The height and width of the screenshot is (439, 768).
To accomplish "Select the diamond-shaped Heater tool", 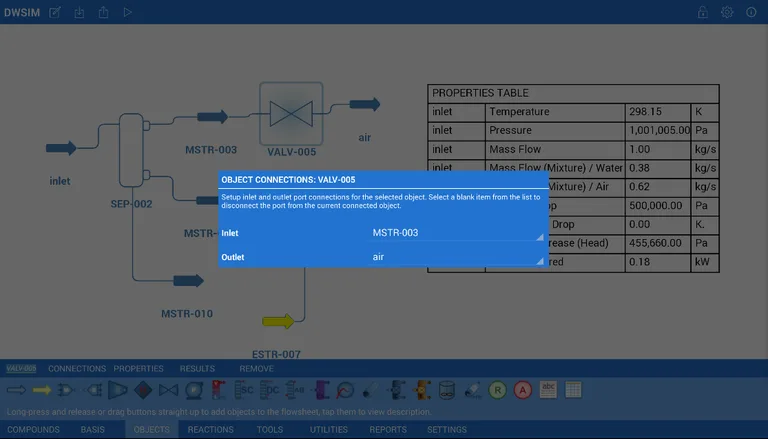I will [143, 390].
